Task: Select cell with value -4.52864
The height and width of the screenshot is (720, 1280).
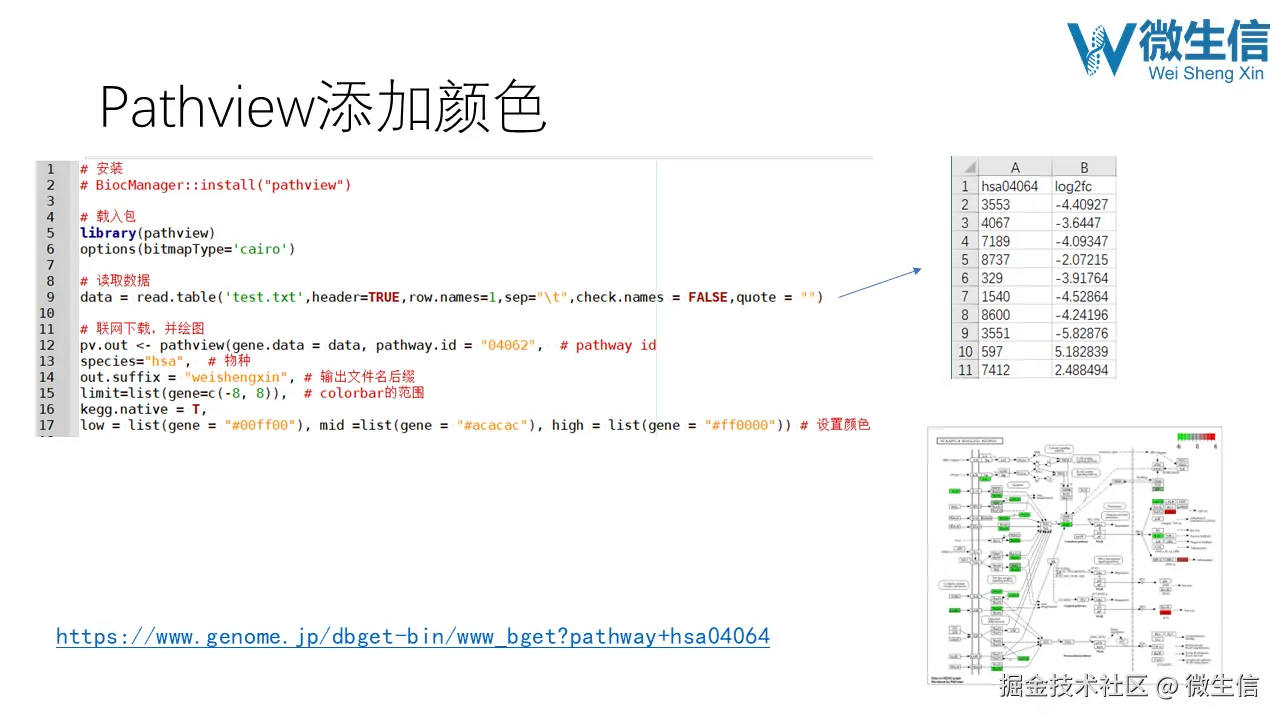Action: (1084, 296)
